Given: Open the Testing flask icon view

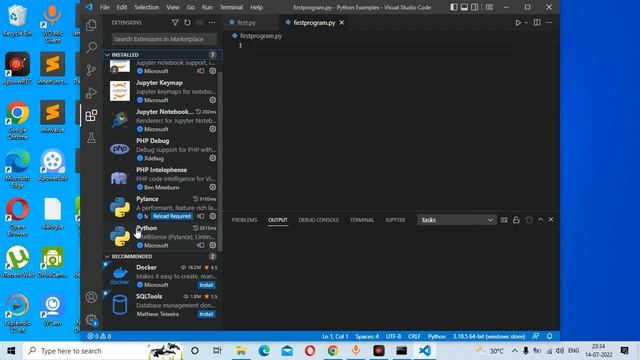Looking at the screenshot, I should (91, 138).
